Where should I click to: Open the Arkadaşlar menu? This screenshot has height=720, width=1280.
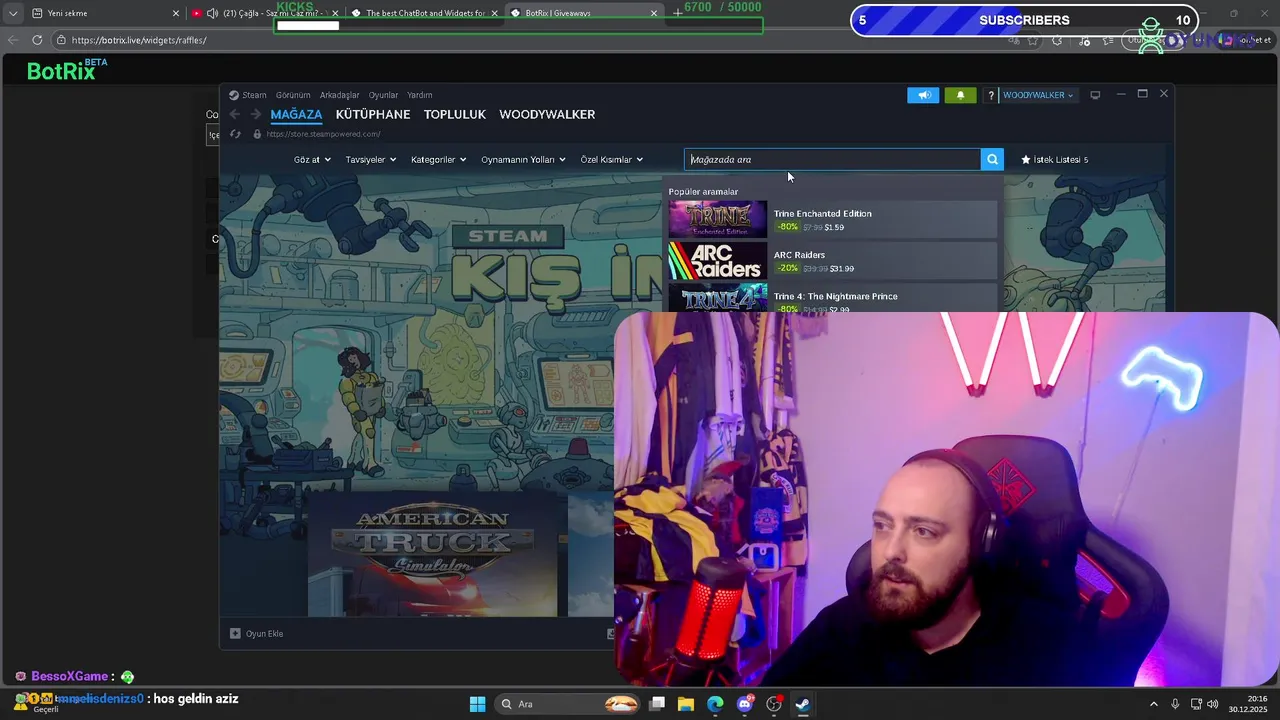click(x=339, y=95)
